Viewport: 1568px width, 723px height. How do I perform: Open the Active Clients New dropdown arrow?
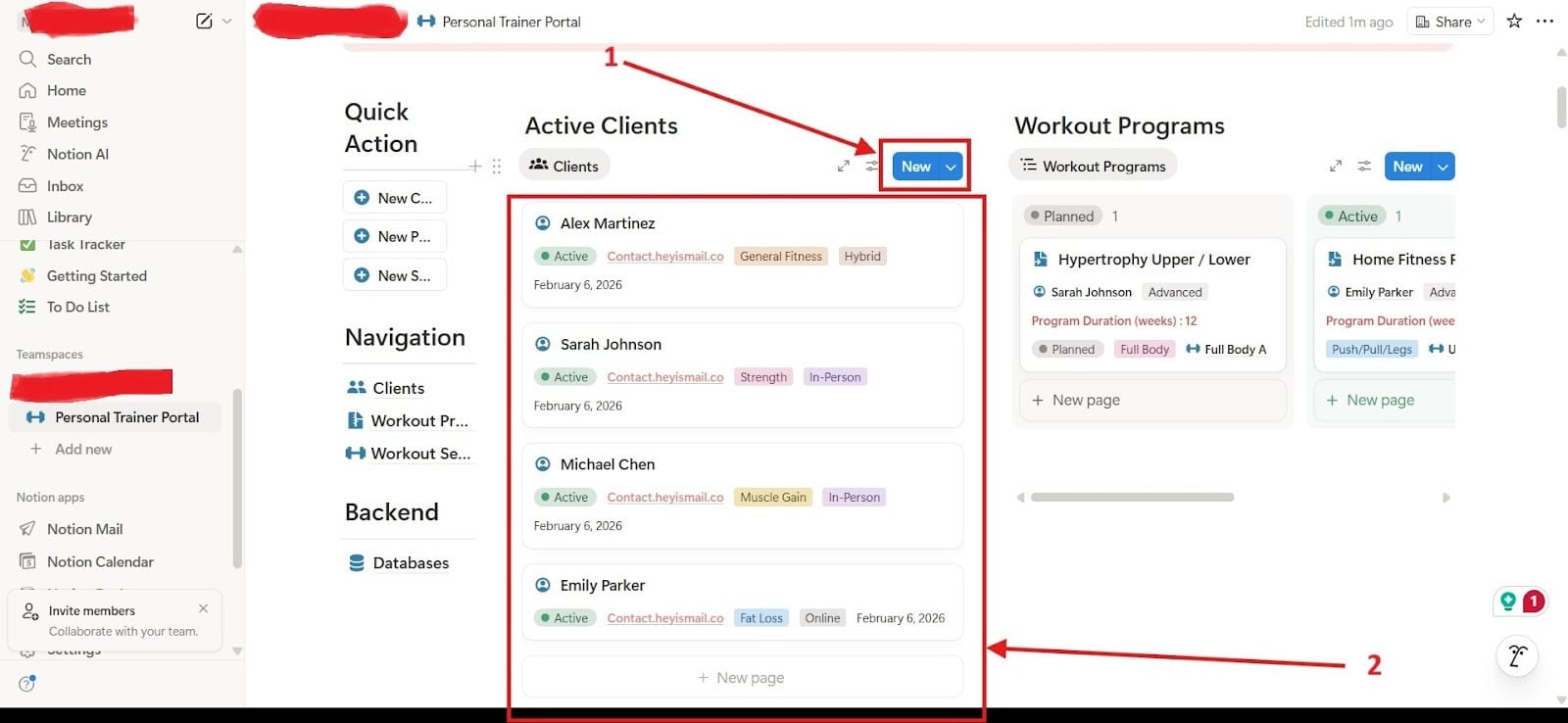click(951, 167)
